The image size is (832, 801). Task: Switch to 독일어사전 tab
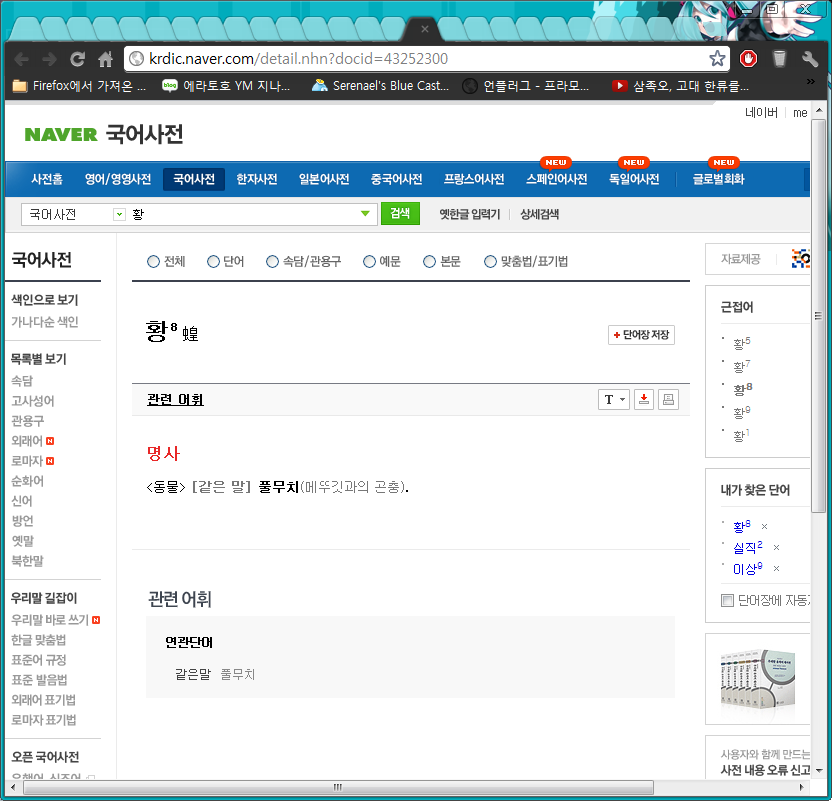click(x=634, y=179)
